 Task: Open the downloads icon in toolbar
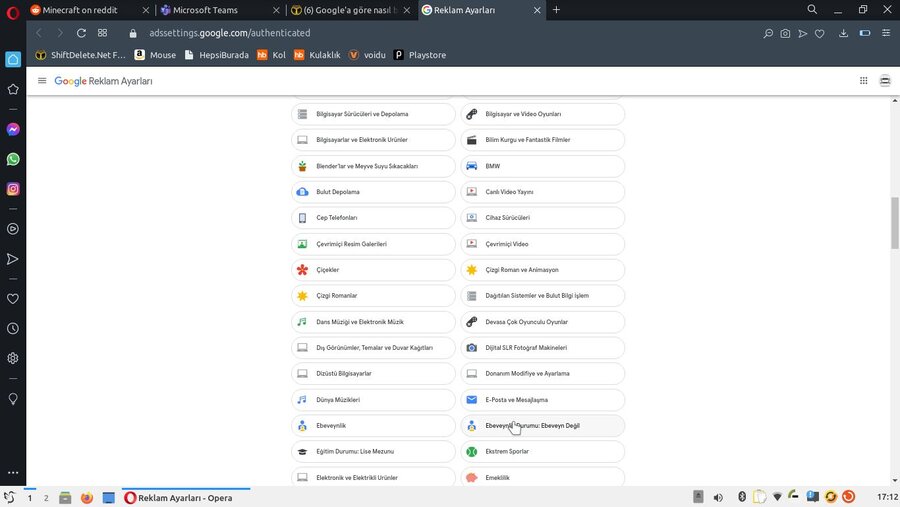click(x=843, y=33)
